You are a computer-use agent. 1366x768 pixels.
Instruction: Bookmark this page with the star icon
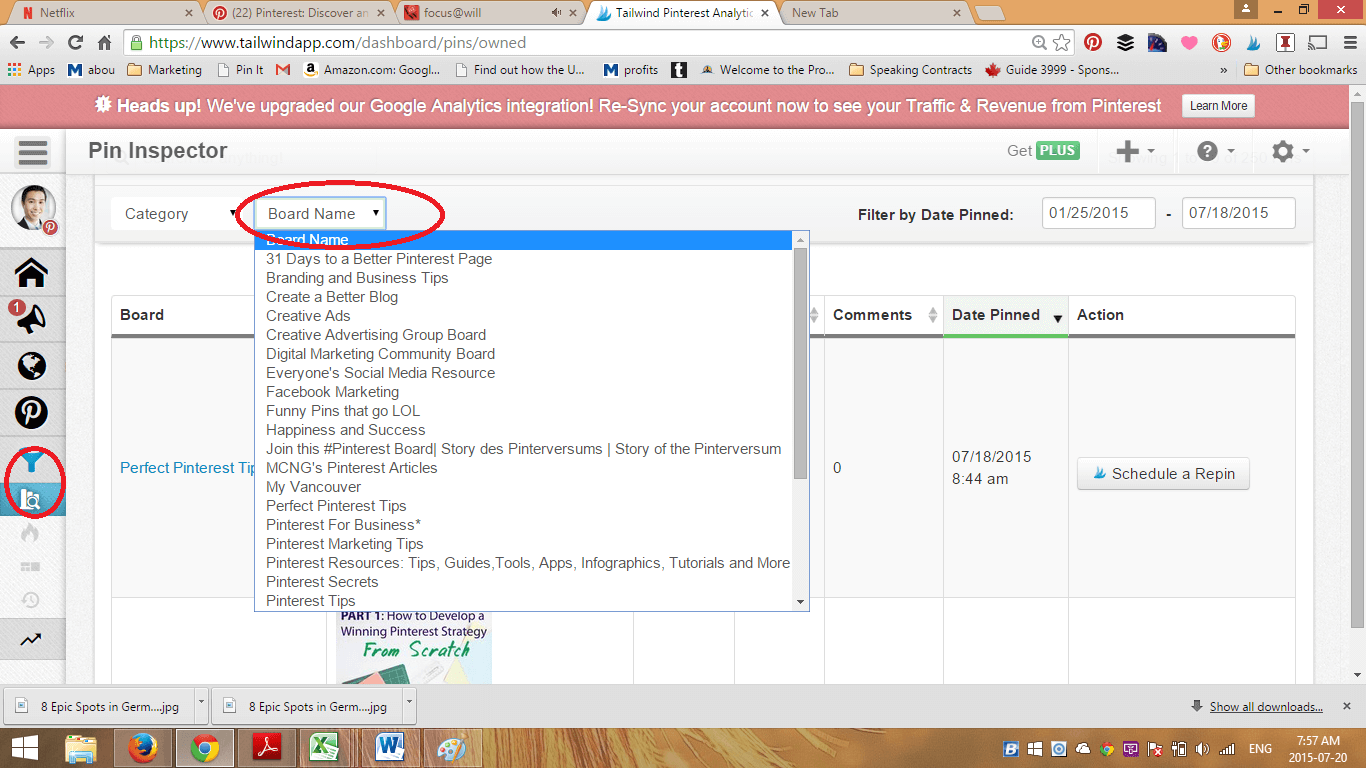(1062, 43)
